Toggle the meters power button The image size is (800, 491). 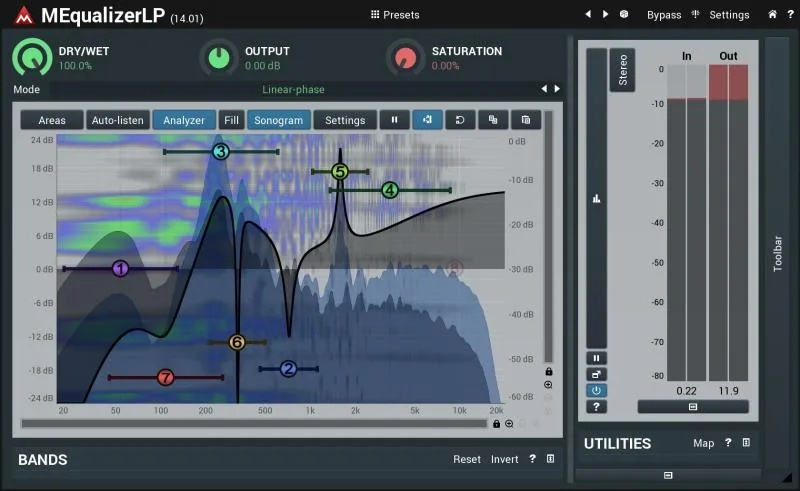coord(596,391)
